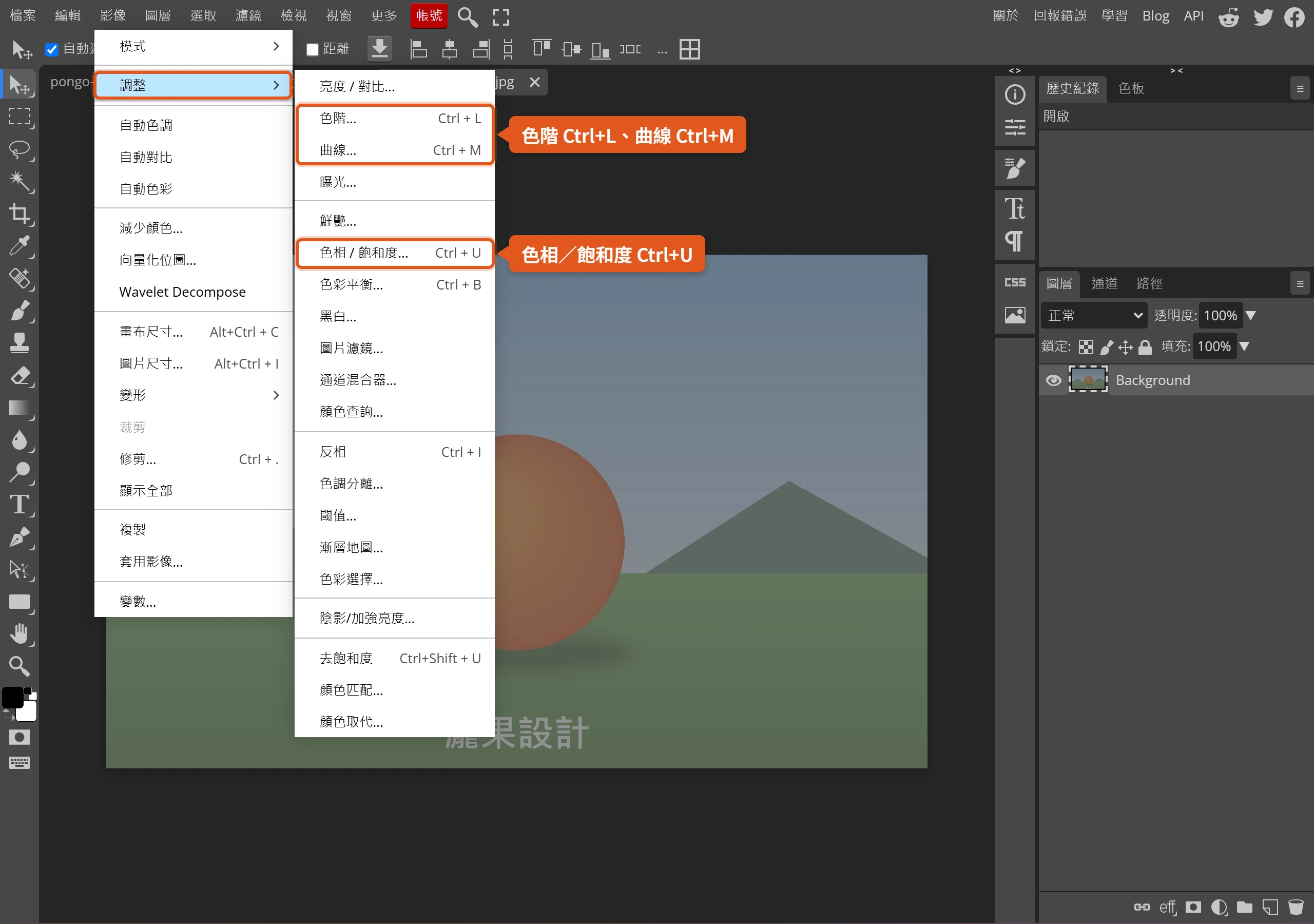Toggle lock all padlock icon
This screenshot has height=924, width=1314.
tap(1145, 347)
